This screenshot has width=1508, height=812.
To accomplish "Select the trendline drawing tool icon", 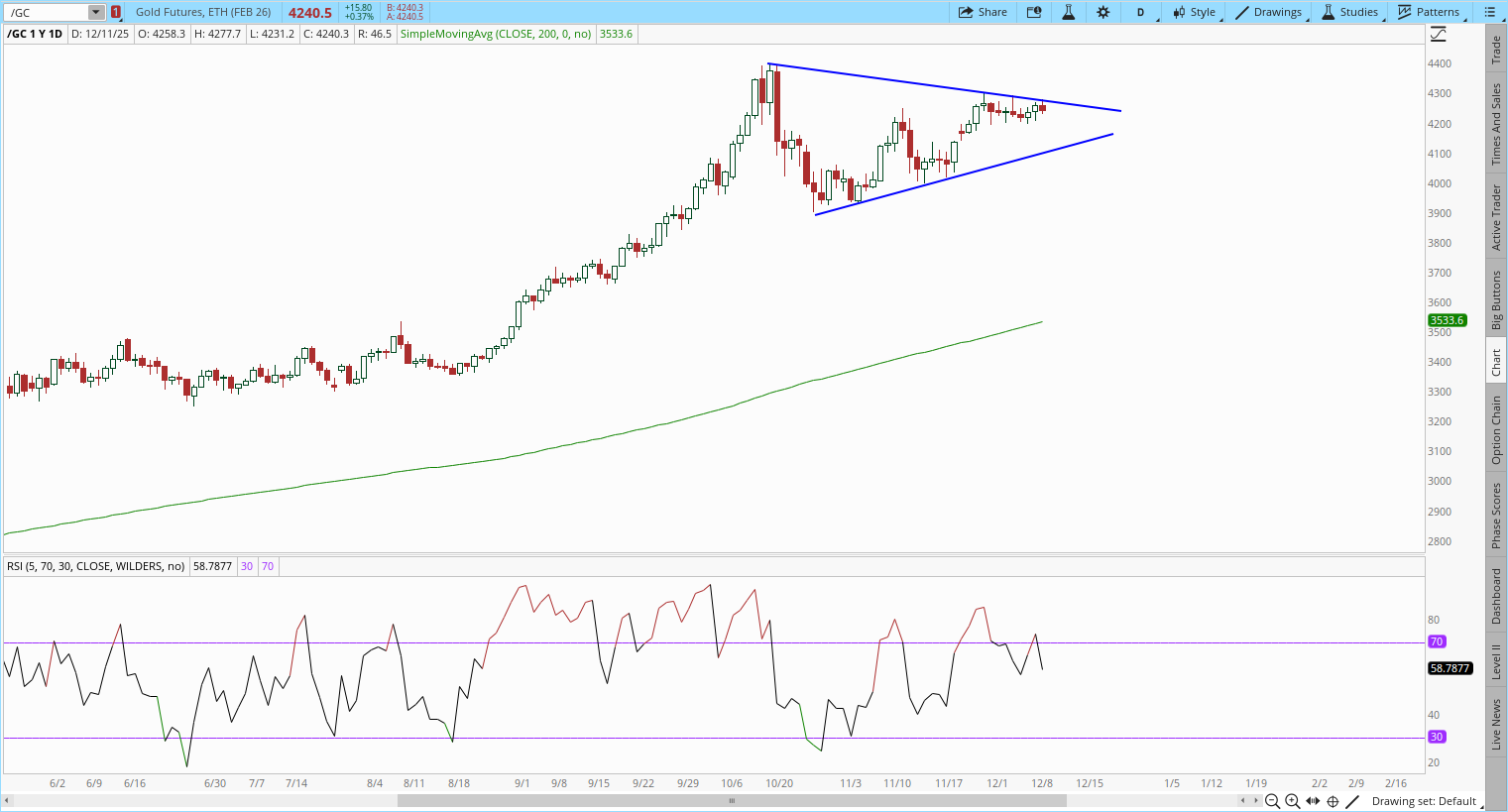I will click(1352, 801).
